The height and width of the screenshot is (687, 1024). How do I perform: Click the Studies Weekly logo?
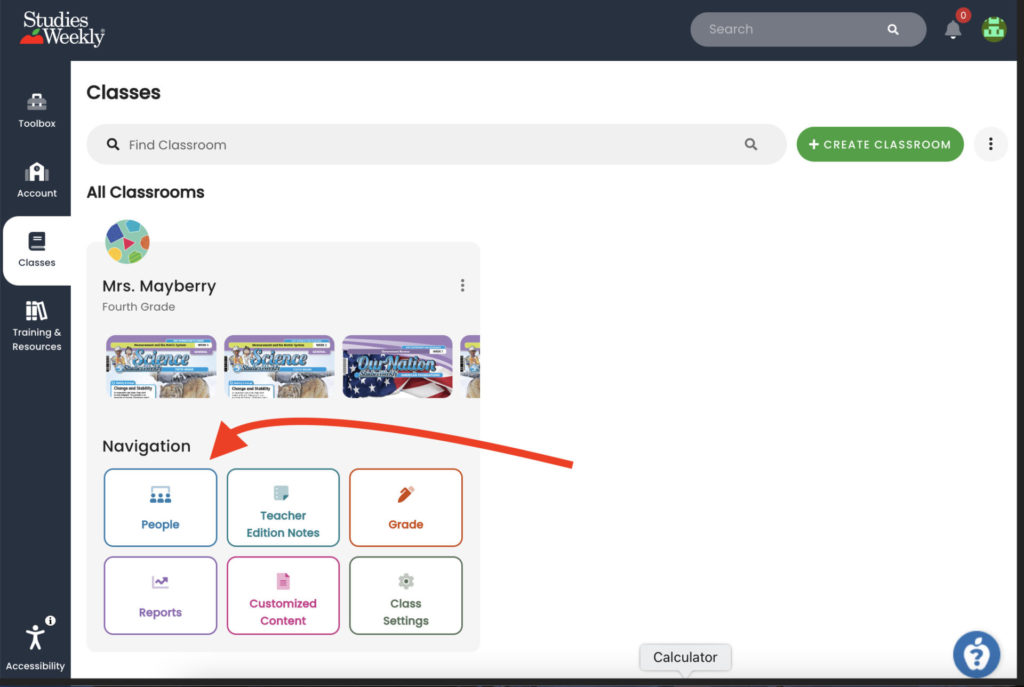click(x=62, y=28)
